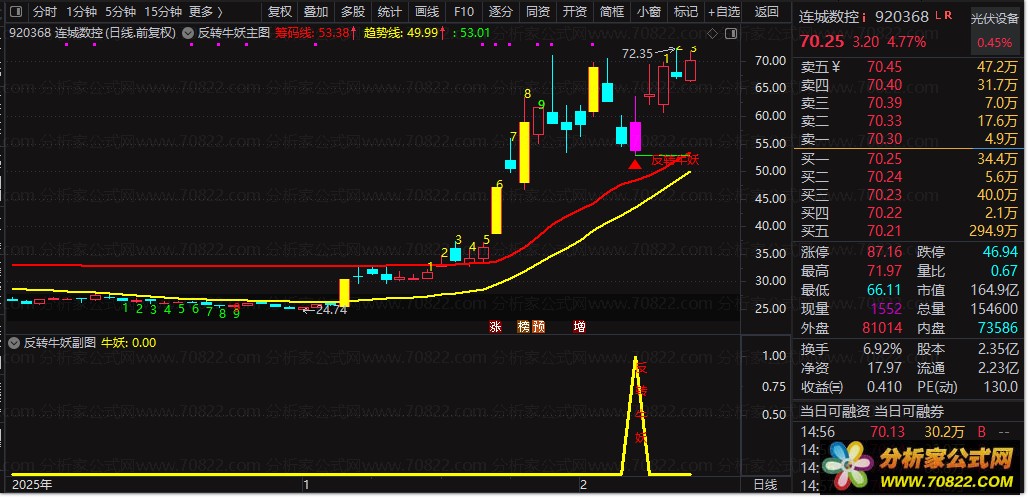Image resolution: width=1030 pixels, height=498 pixels.
Task: Expand the 更多 periods menu
Action: coord(206,11)
